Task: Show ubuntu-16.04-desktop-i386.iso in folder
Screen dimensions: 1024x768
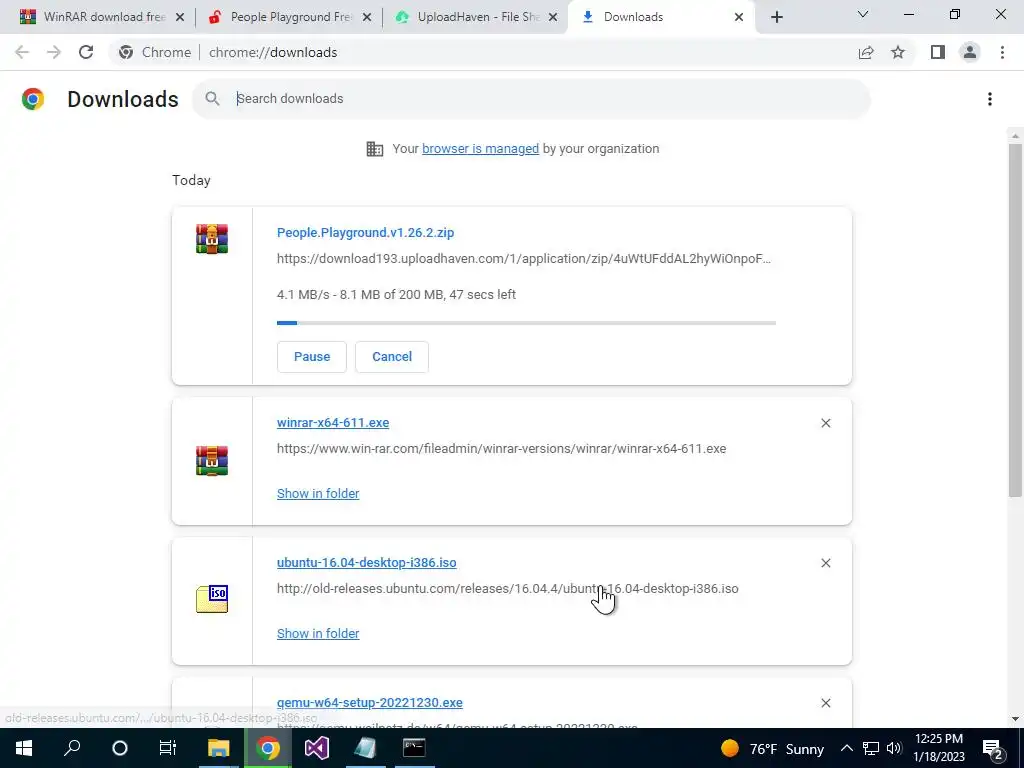Action: coord(318,633)
